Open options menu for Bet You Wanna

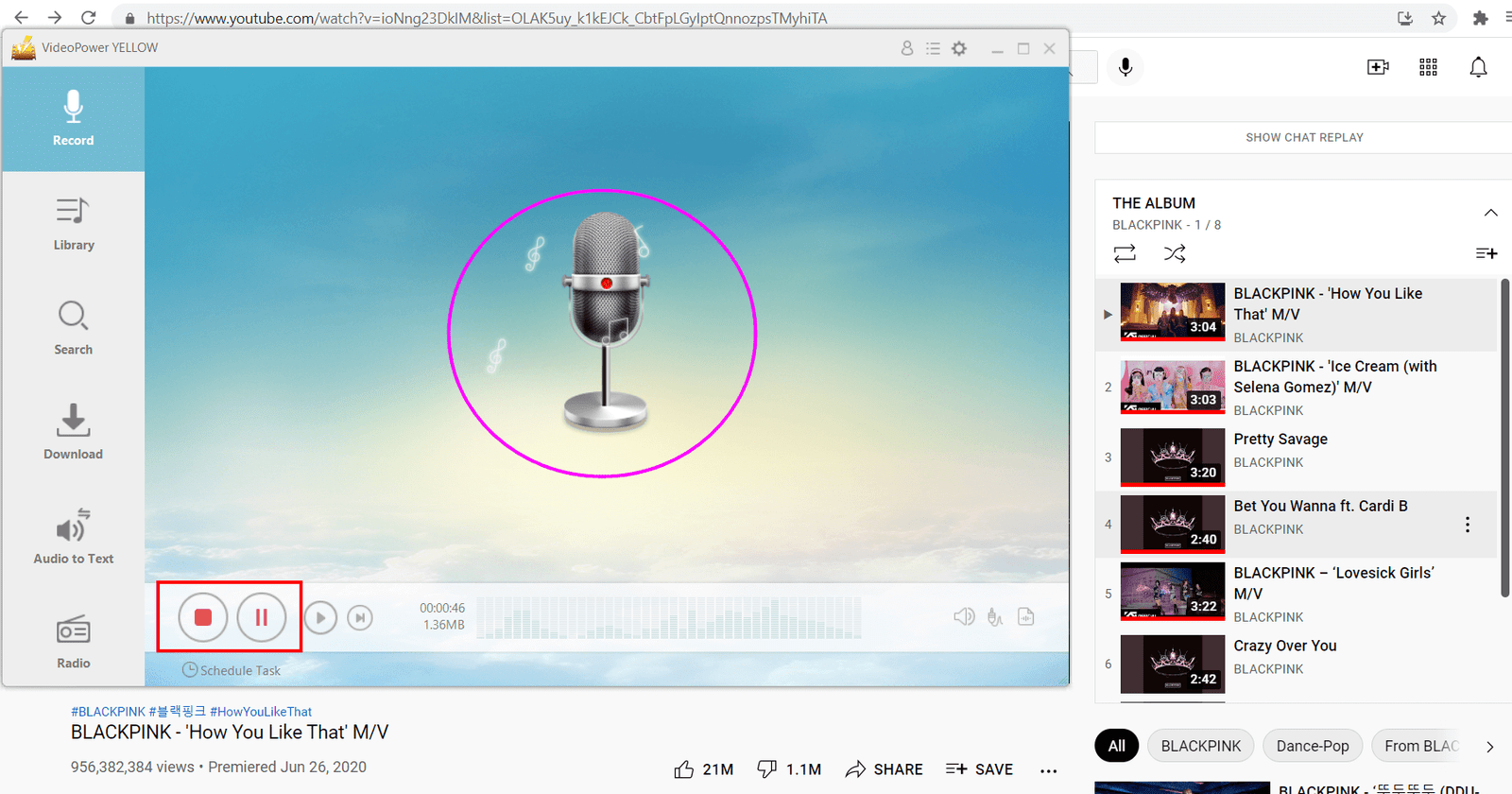tap(1467, 525)
